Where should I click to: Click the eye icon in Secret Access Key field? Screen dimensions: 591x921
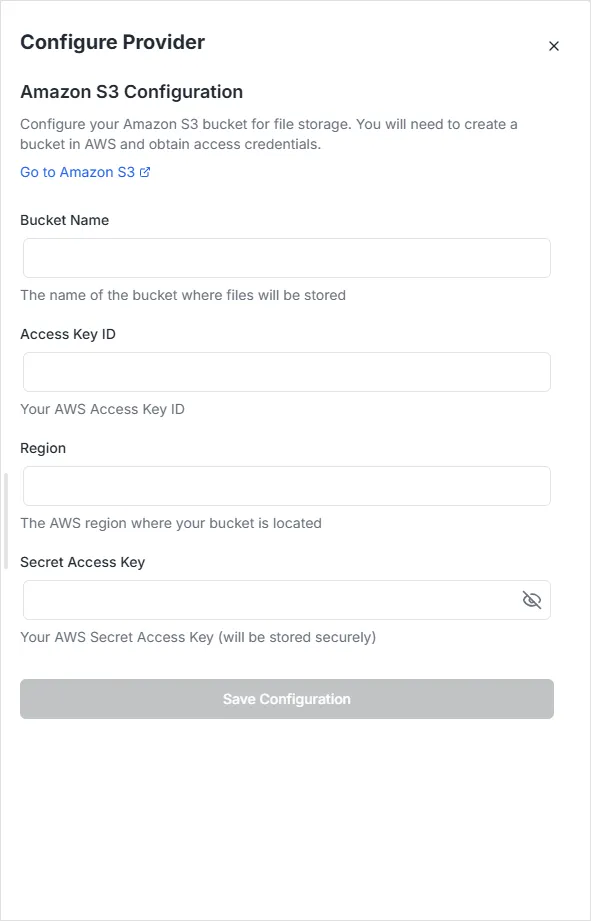[x=531, y=600]
